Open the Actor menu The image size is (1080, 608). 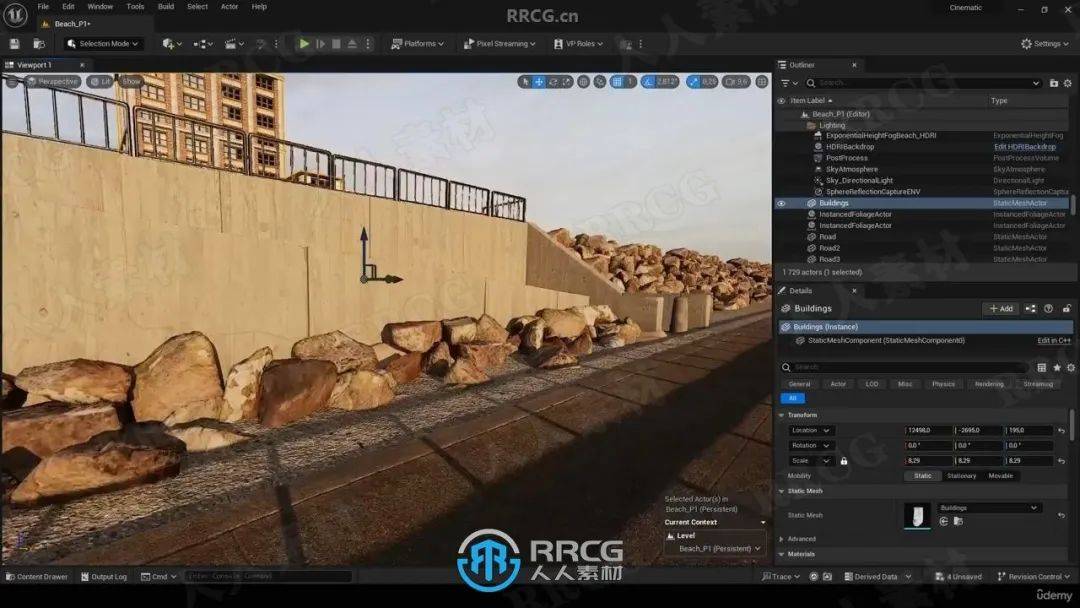(229, 6)
